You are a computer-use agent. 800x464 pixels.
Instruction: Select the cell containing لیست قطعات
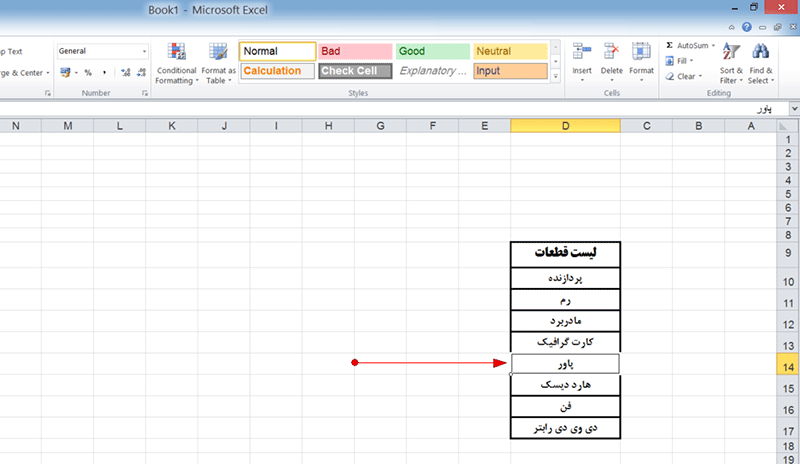[565, 254]
